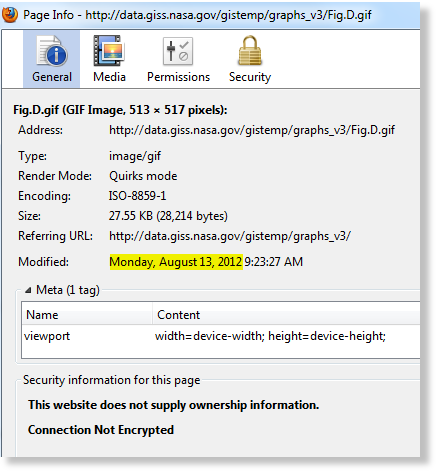The width and height of the screenshot is (436, 473).
Task: Switch to the Media tab icon
Action: (109, 51)
